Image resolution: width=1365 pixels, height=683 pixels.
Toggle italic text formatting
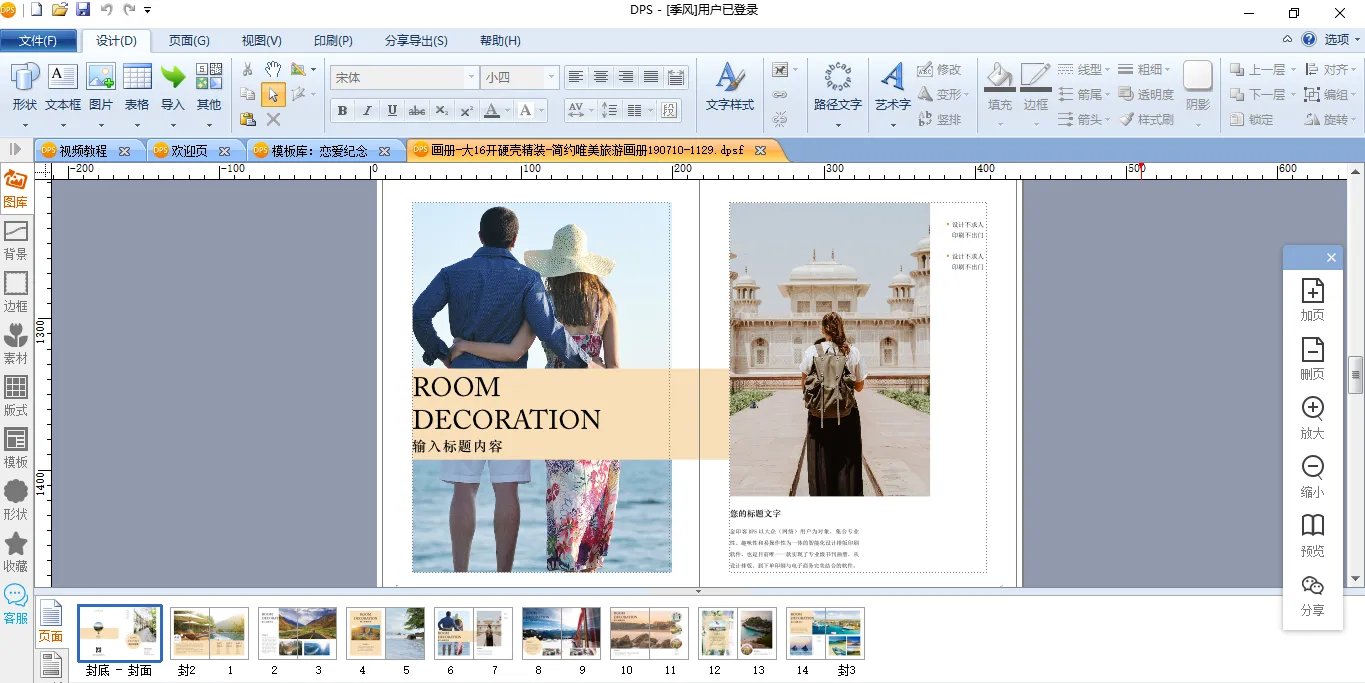(x=367, y=110)
